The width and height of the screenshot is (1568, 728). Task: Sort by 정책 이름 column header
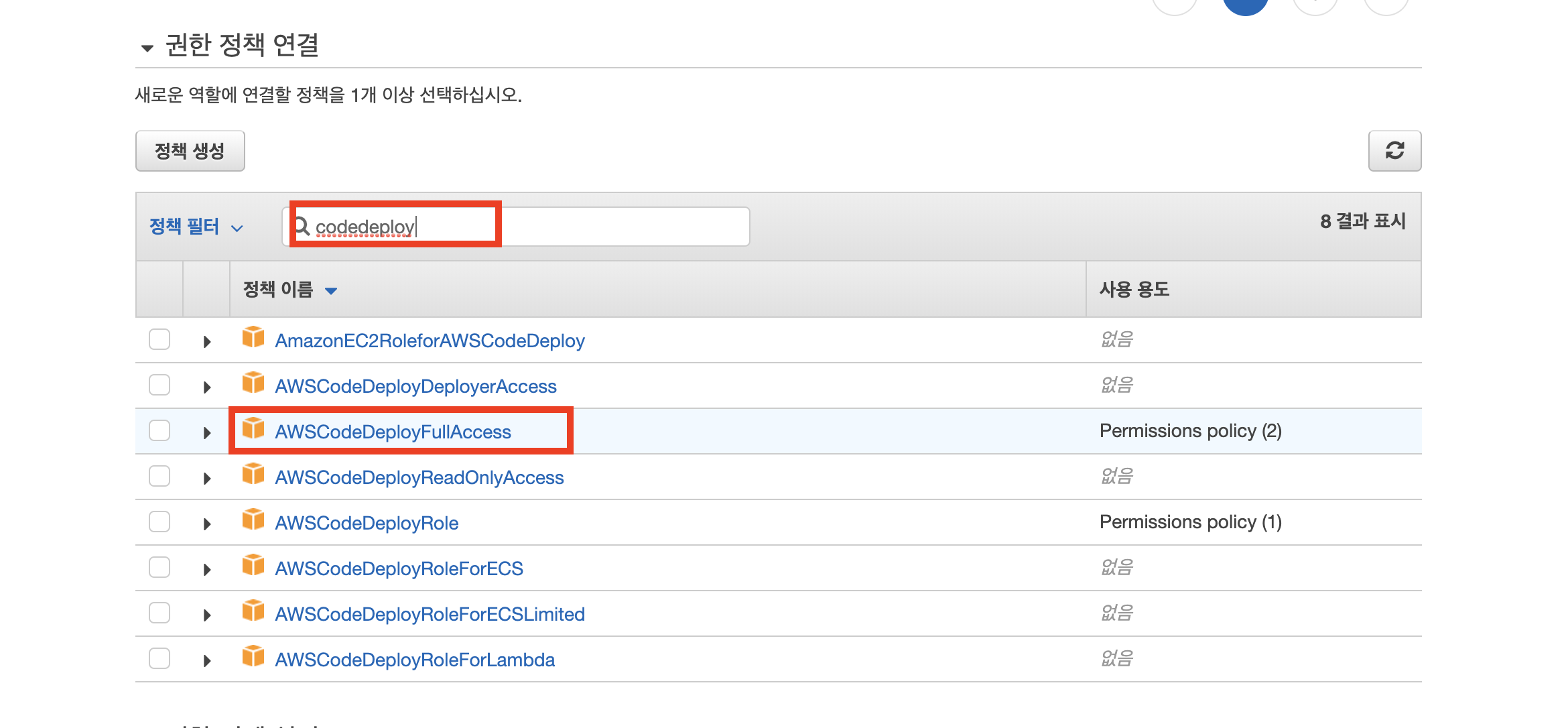289,290
